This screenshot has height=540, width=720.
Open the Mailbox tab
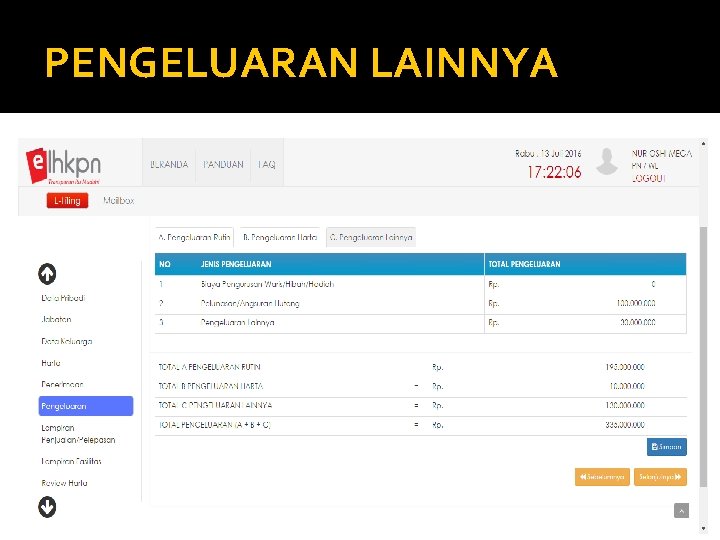tap(118, 201)
